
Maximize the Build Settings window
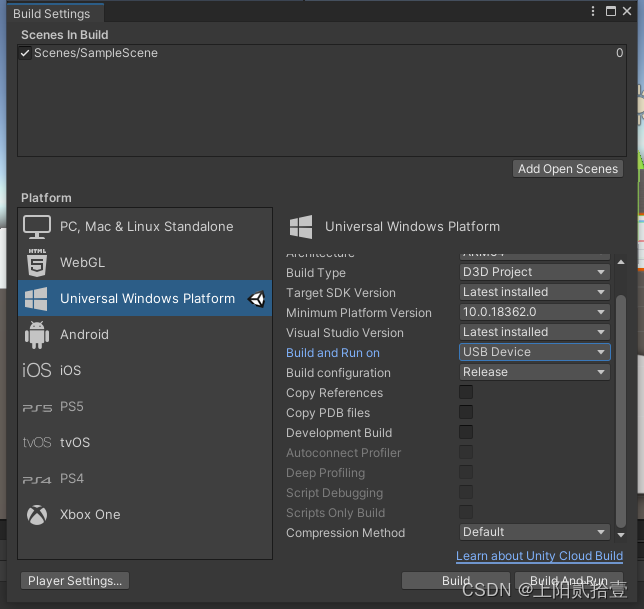click(611, 11)
